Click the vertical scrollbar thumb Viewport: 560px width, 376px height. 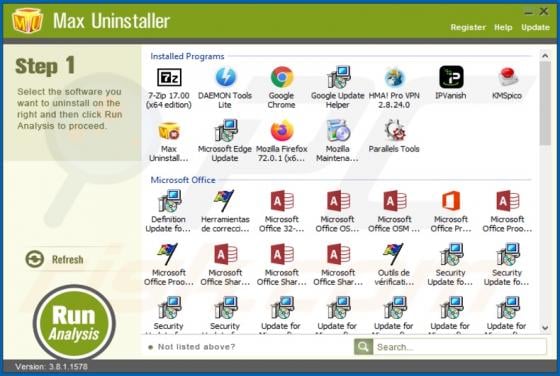[545, 103]
